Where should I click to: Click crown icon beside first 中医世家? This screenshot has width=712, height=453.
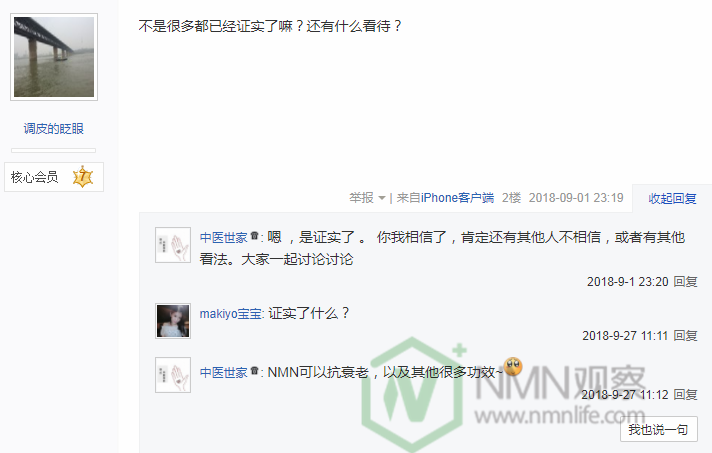[254, 235]
